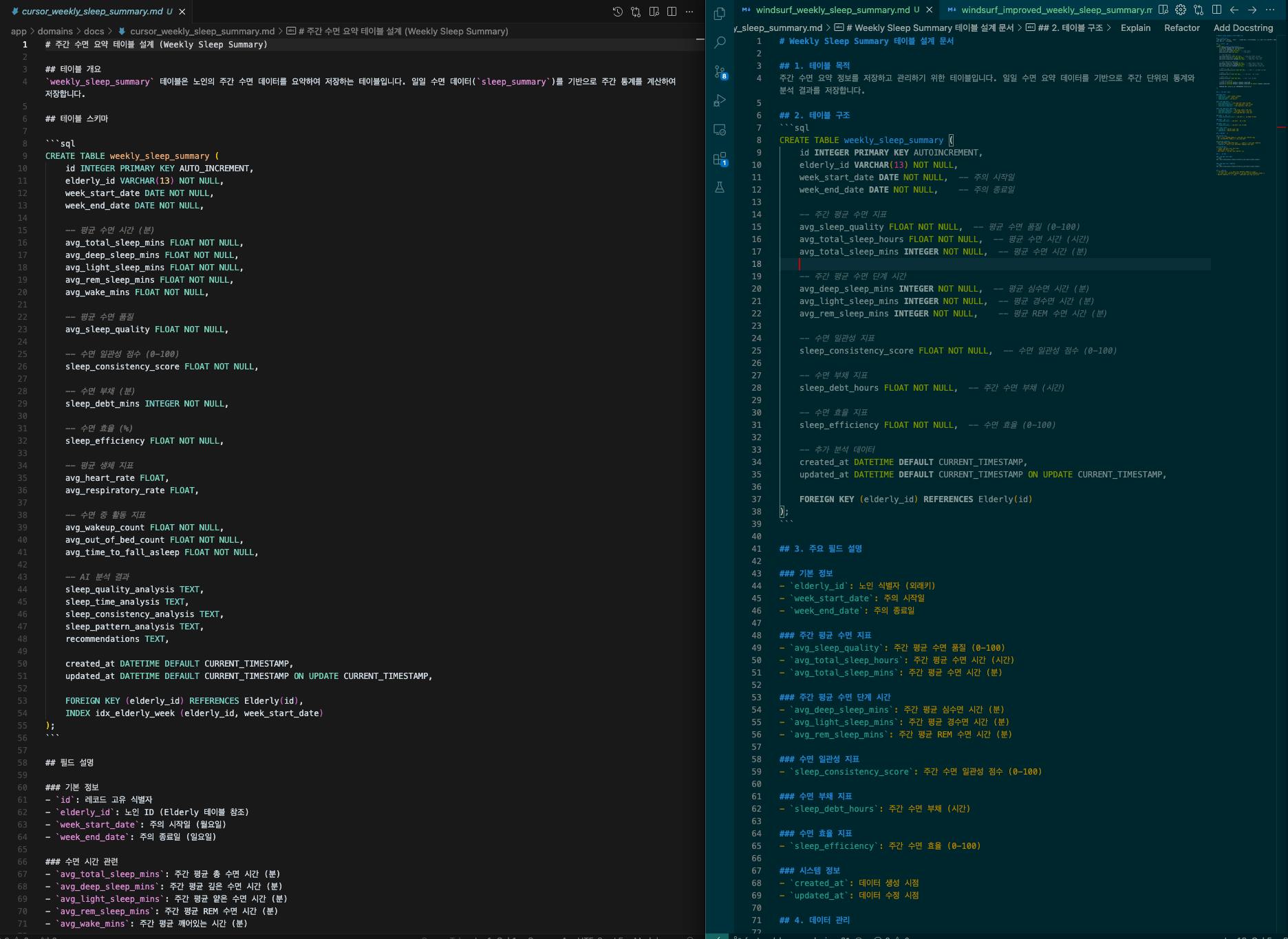The width and height of the screenshot is (1288, 939).
Task: Close cursor_weekly_sleep_summary.md tab
Action: pyautogui.click(x=182, y=12)
